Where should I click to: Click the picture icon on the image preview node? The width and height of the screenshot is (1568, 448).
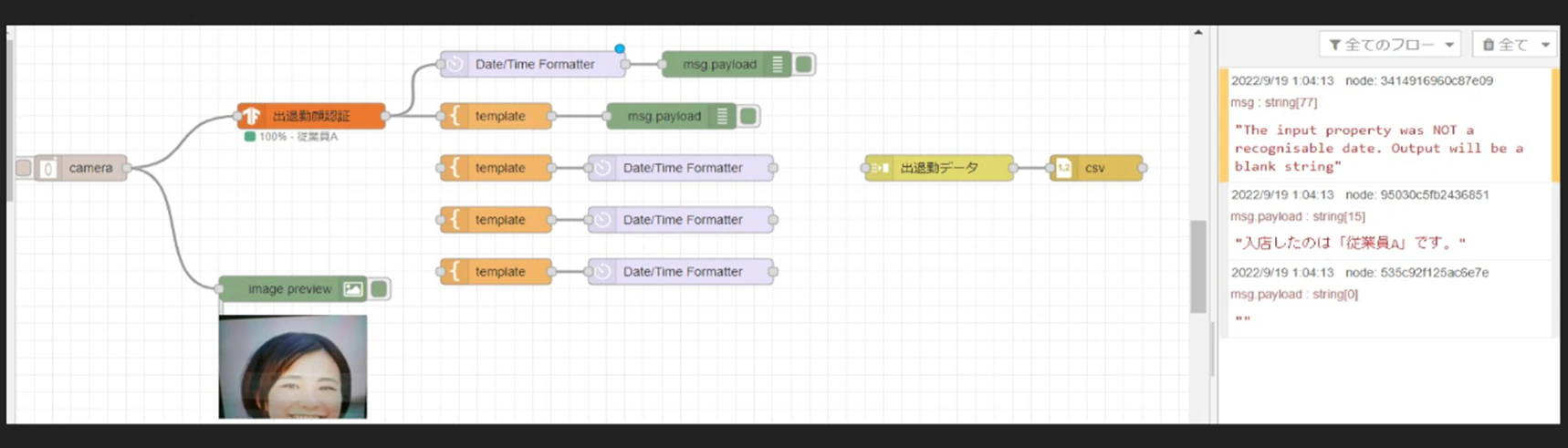coord(353,289)
